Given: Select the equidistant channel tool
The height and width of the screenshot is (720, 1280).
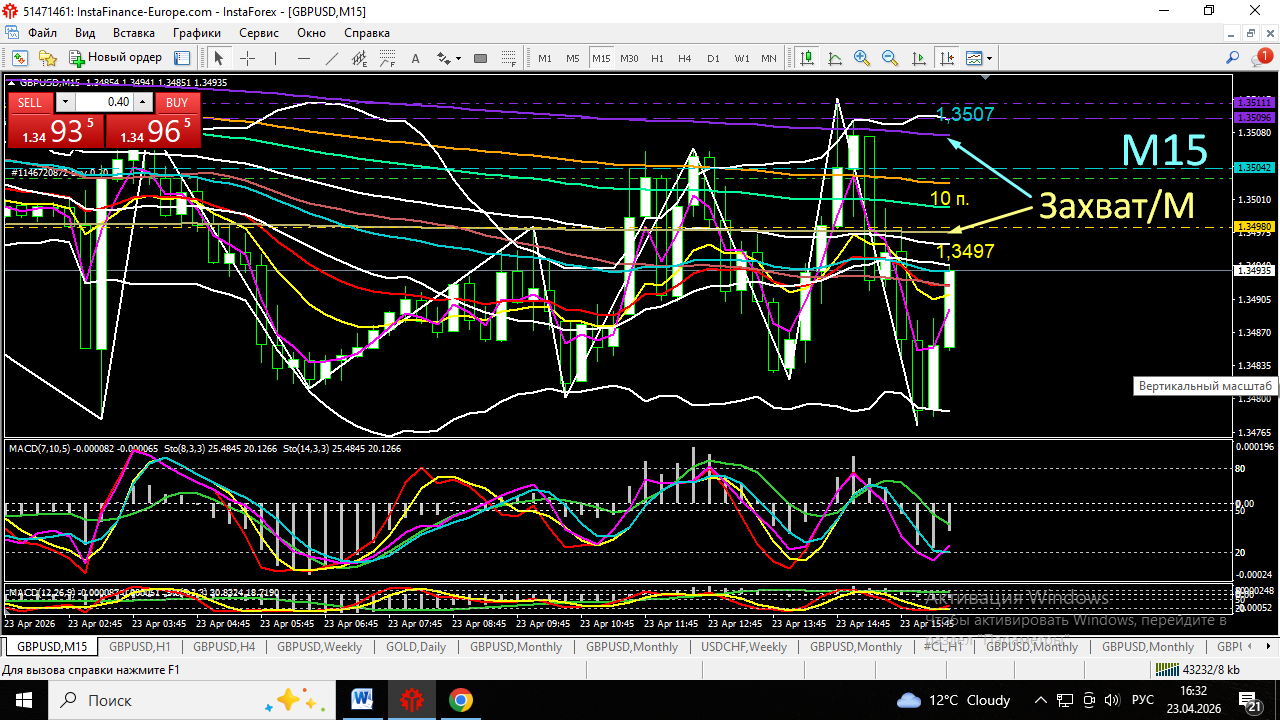Looking at the screenshot, I should pos(359,58).
